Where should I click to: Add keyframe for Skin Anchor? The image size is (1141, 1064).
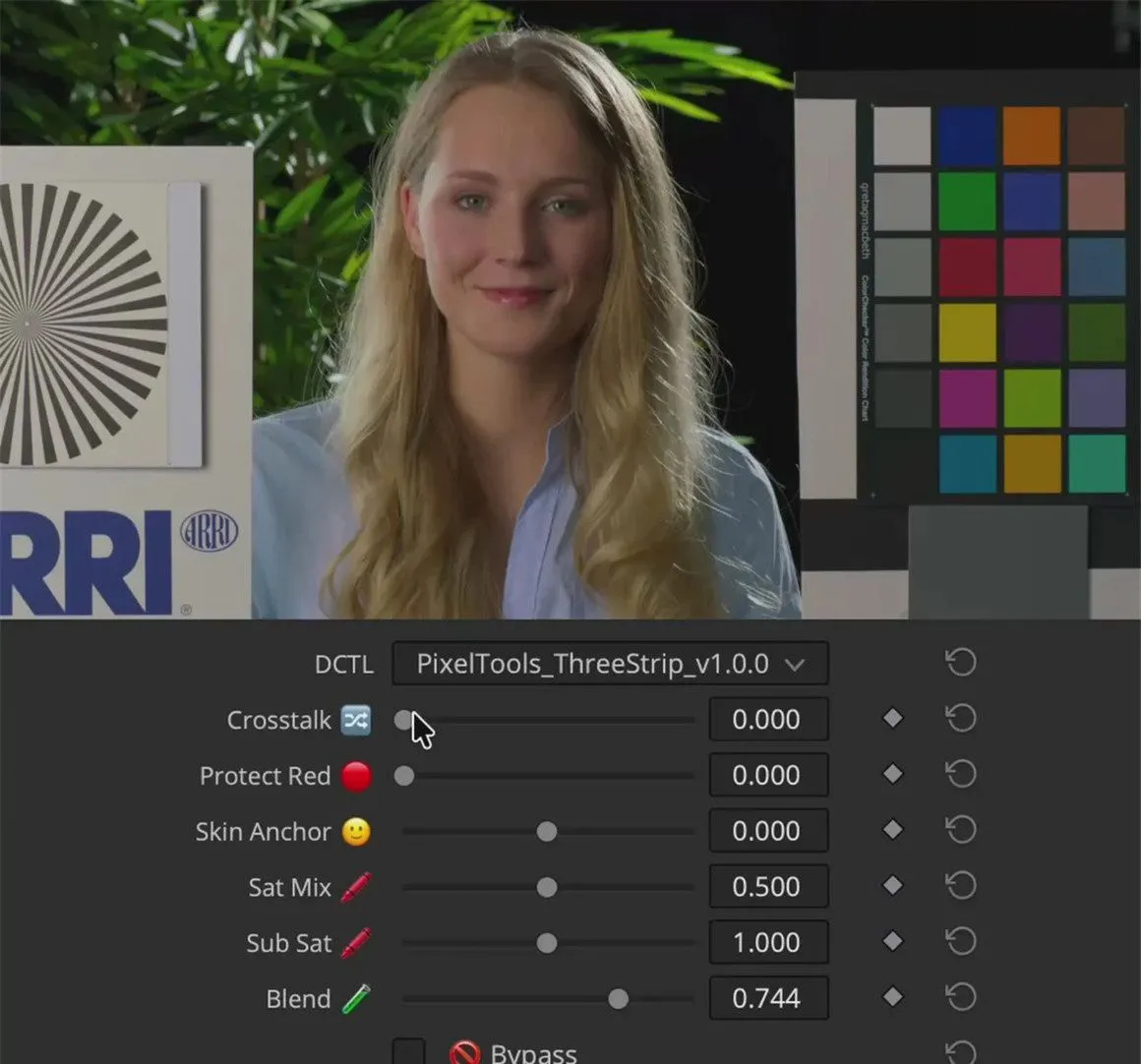(x=892, y=830)
